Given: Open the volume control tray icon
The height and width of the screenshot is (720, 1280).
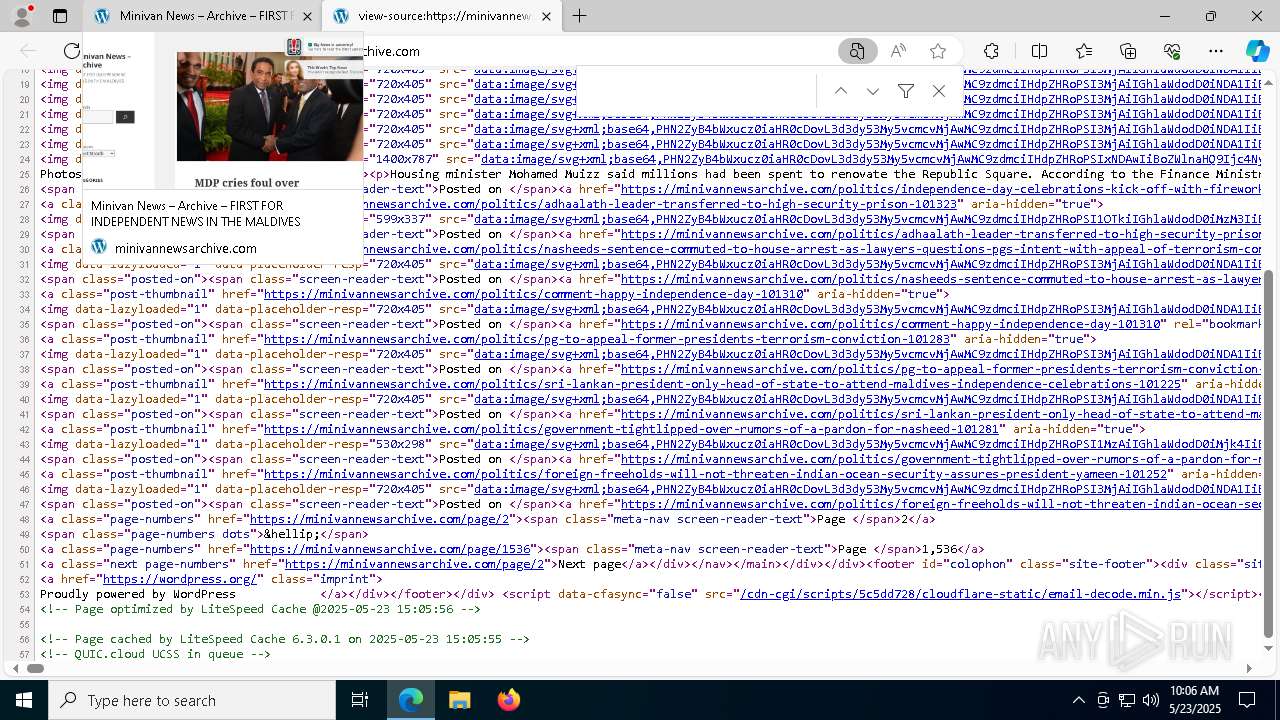Looking at the screenshot, I should point(1150,700).
